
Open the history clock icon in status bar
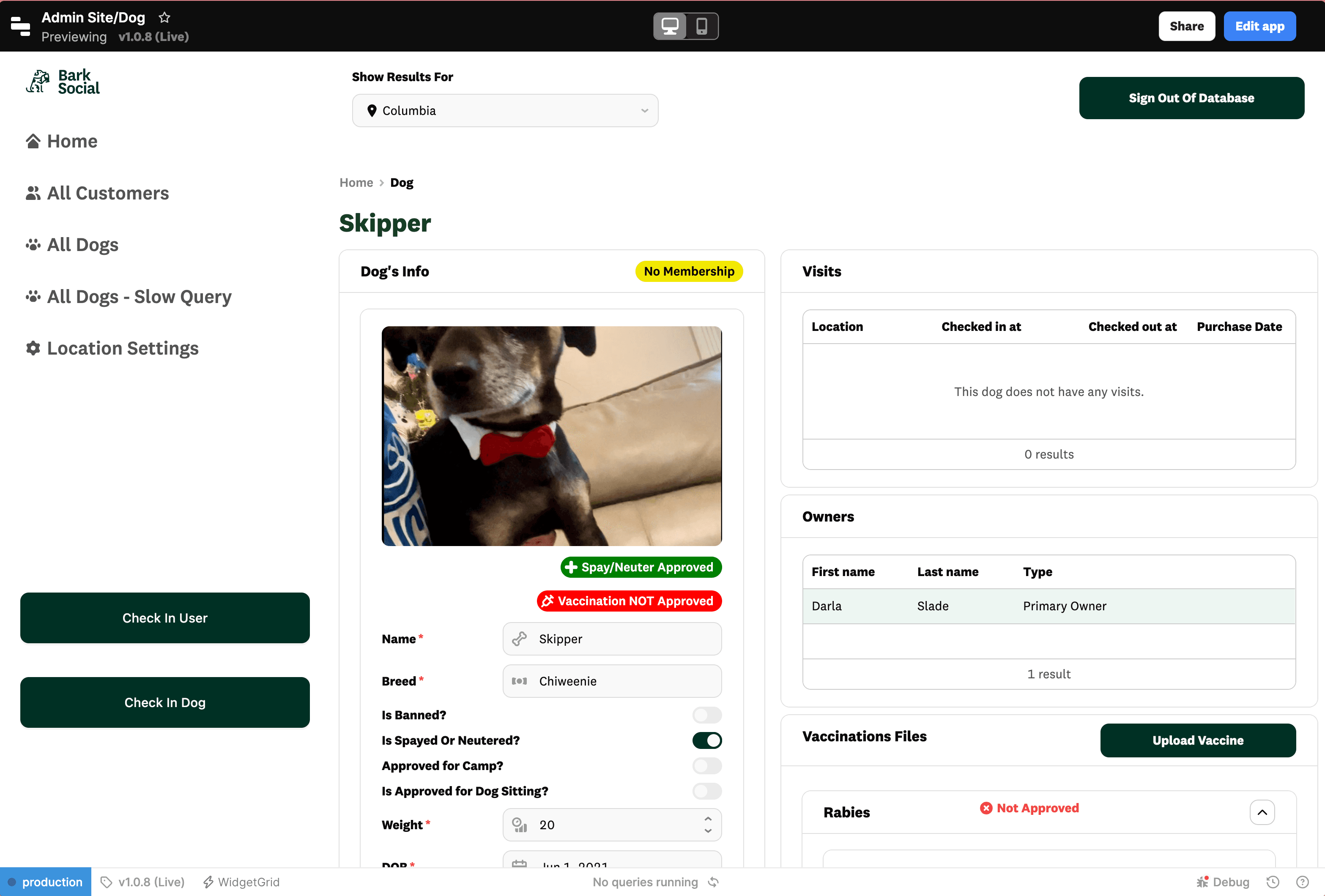click(x=1273, y=882)
